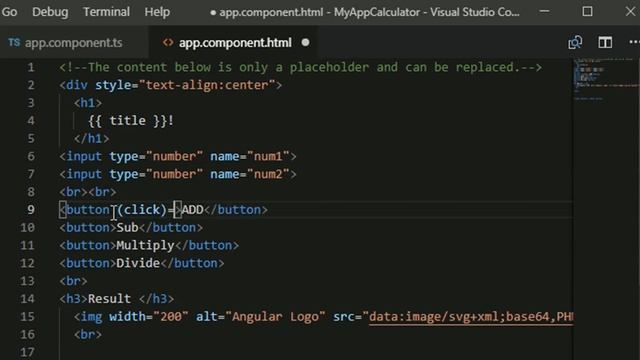Maximize the Visual Studio Code window

[x=587, y=11]
